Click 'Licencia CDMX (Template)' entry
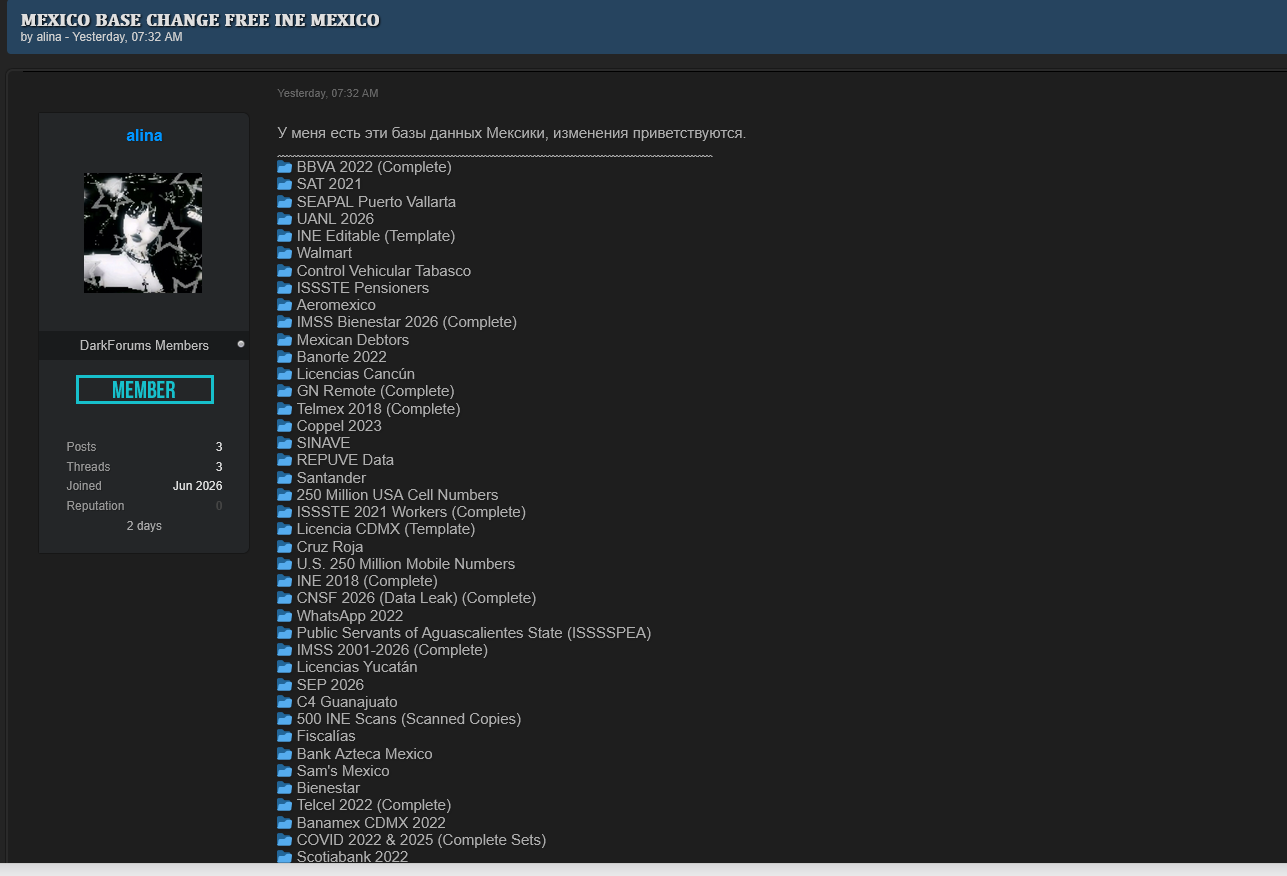Screen dimensions: 1287x876 [x=386, y=529]
